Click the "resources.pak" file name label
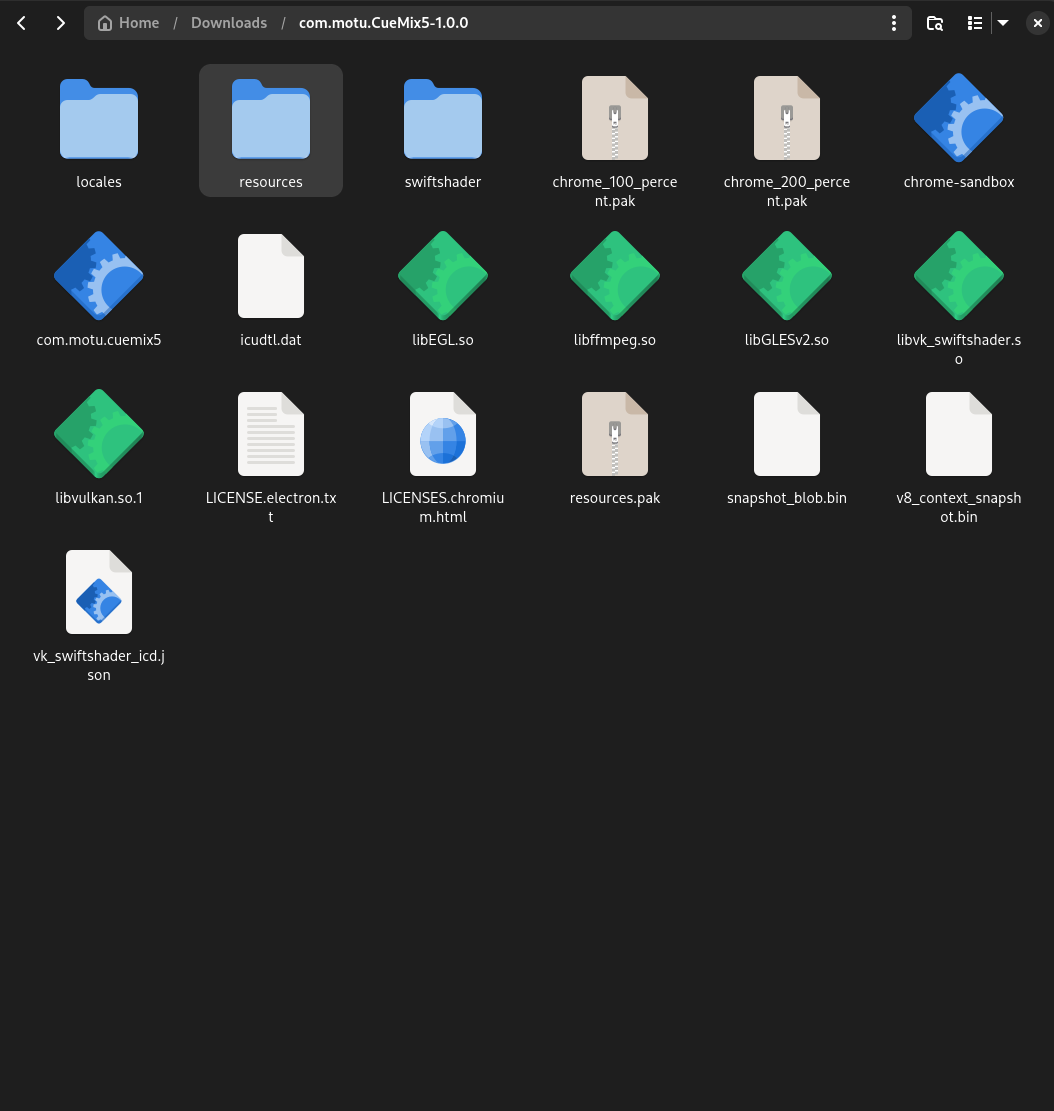The width and height of the screenshot is (1054, 1111). [x=615, y=498]
